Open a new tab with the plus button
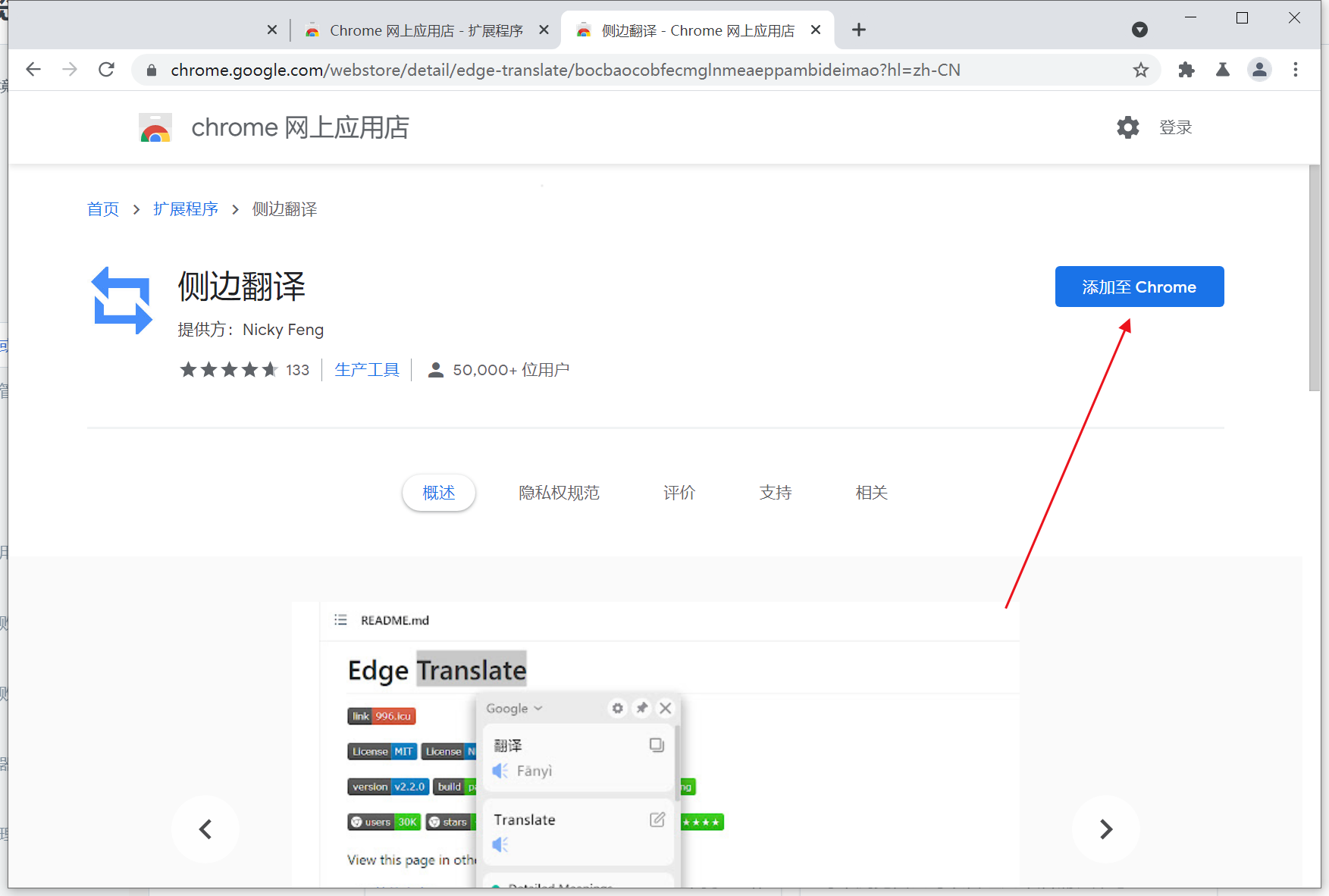The width and height of the screenshot is (1329, 896). 858,30
